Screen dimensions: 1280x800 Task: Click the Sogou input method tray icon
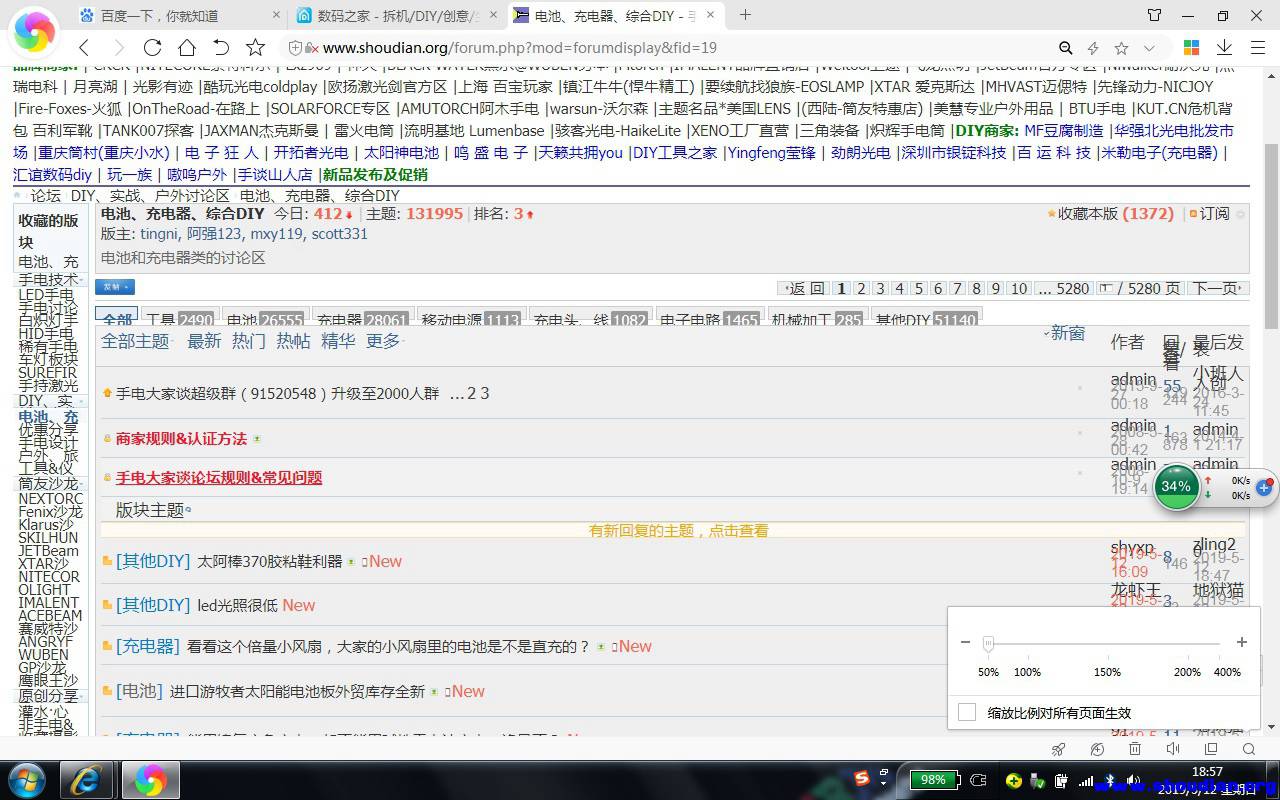862,777
